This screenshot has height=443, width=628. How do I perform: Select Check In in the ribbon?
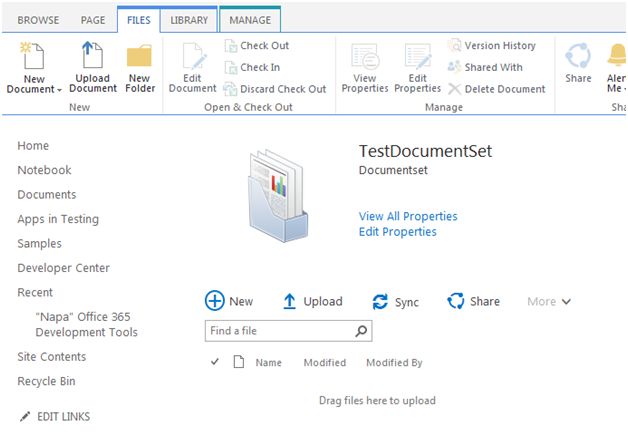tap(252, 67)
